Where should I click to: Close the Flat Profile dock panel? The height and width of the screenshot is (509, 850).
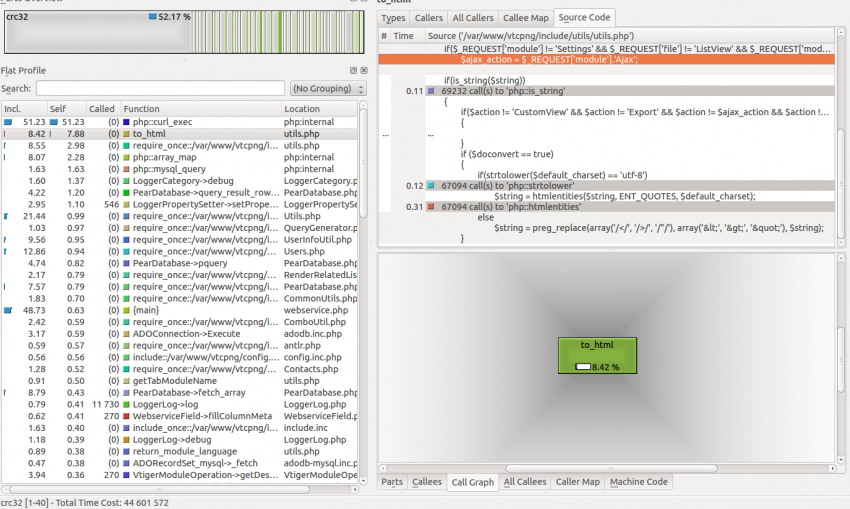(364, 71)
